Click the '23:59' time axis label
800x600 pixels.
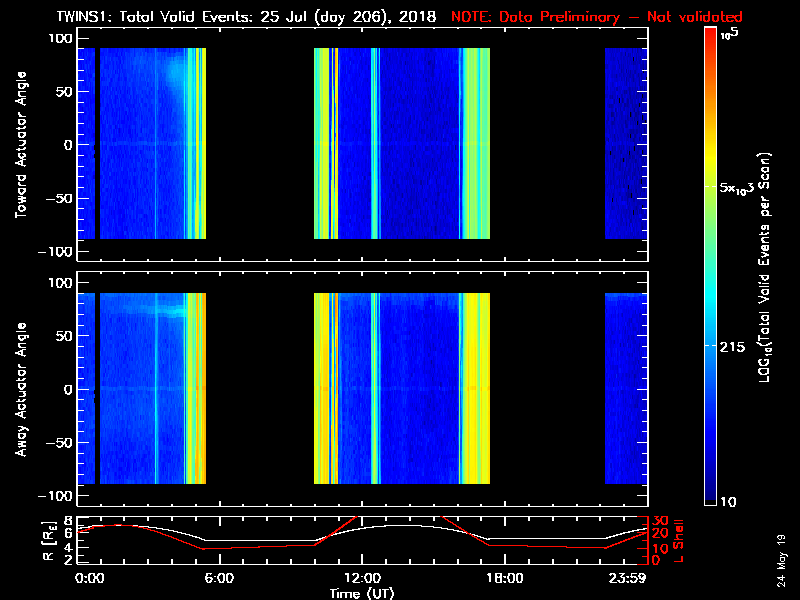click(630, 578)
